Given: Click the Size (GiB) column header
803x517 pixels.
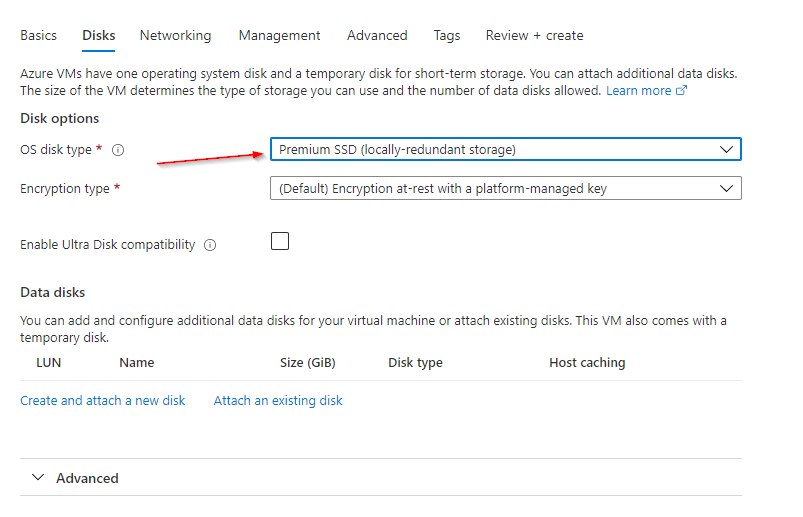Looking at the screenshot, I should click(x=306, y=362).
